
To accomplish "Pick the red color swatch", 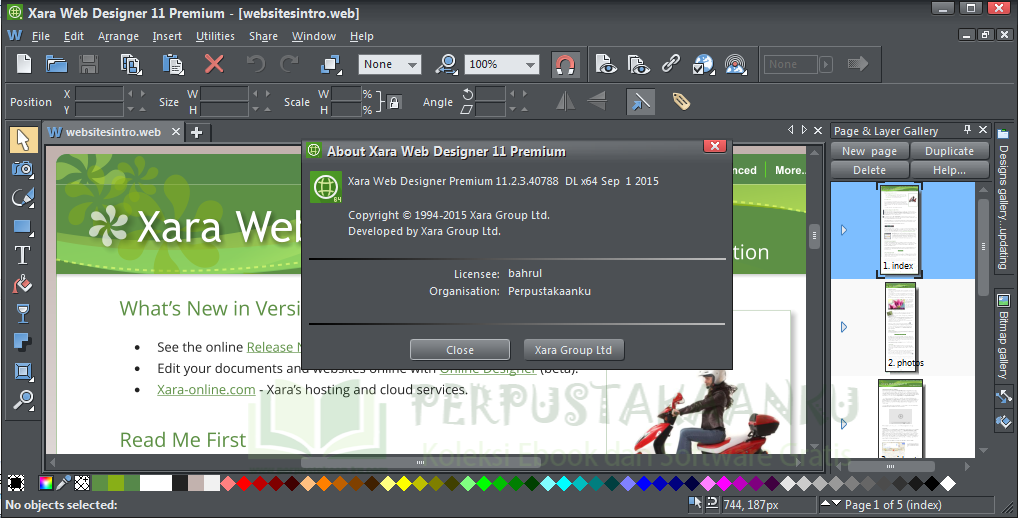I will (244, 483).
